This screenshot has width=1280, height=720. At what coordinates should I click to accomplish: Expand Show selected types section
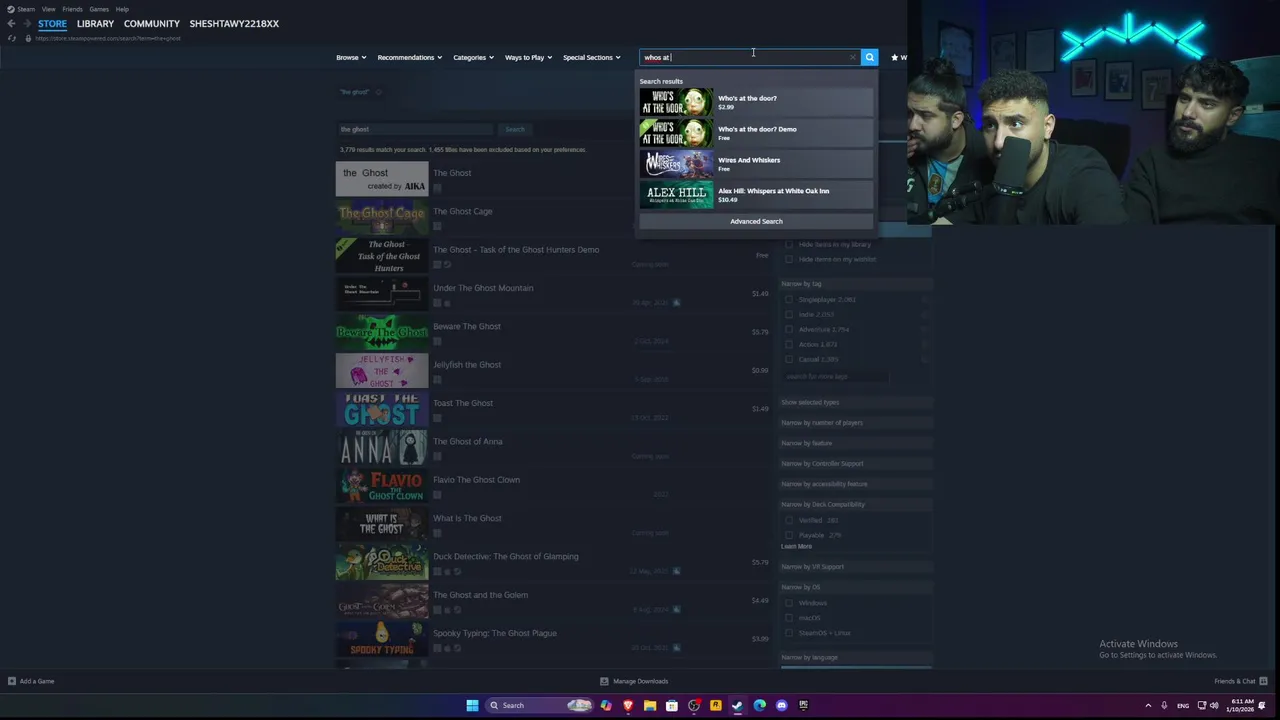point(855,402)
